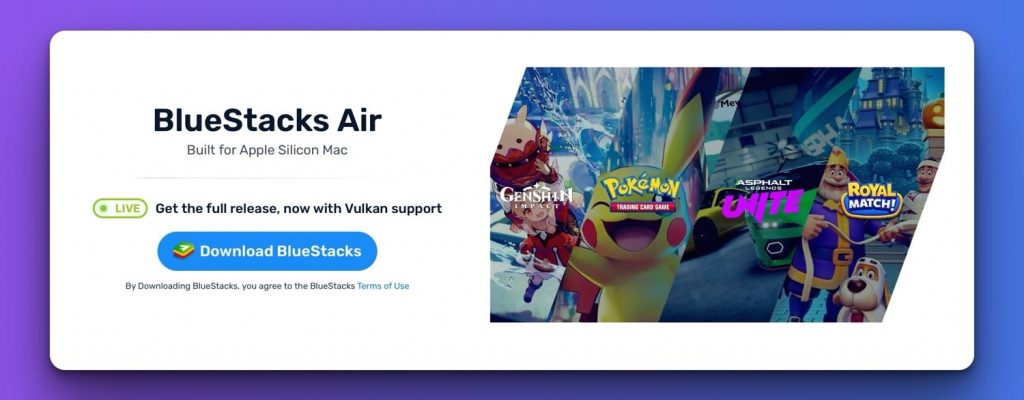Viewport: 1024px width, 400px height.
Task: Click the BlueStacks logo icon inside the download button
Action: click(x=184, y=251)
